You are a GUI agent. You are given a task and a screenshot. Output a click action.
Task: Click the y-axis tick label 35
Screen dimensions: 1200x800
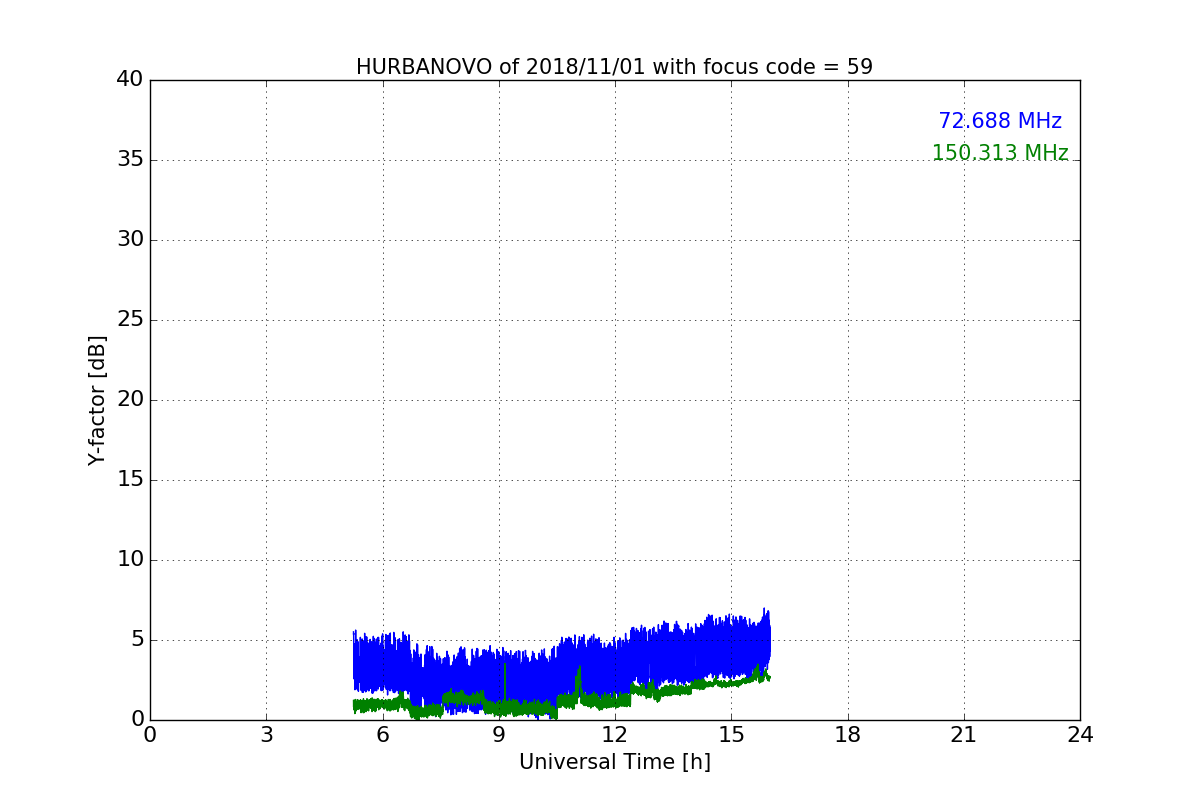[130, 160]
